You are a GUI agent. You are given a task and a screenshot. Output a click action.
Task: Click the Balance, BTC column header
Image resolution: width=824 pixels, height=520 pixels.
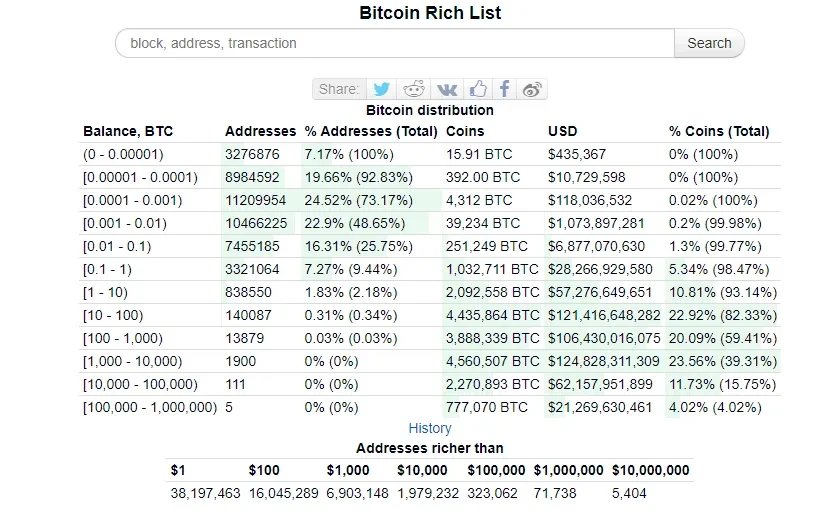(x=128, y=131)
